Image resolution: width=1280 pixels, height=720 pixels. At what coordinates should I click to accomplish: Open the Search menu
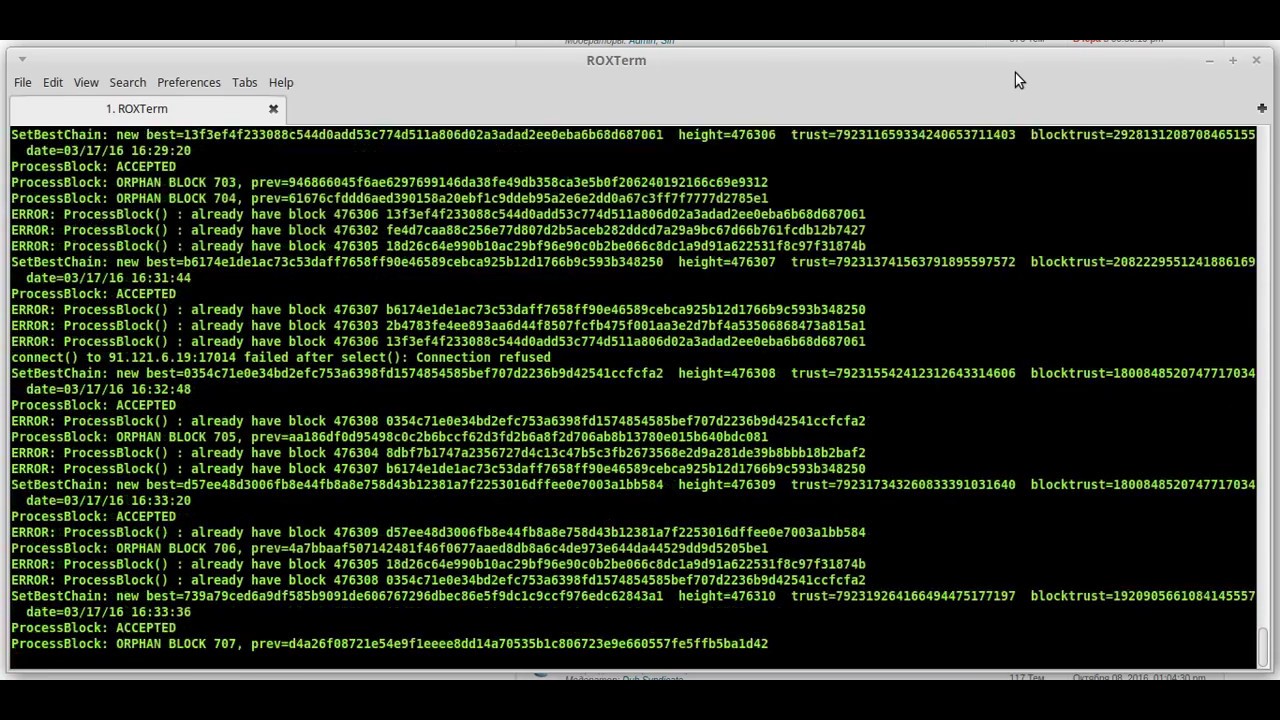pos(127,82)
